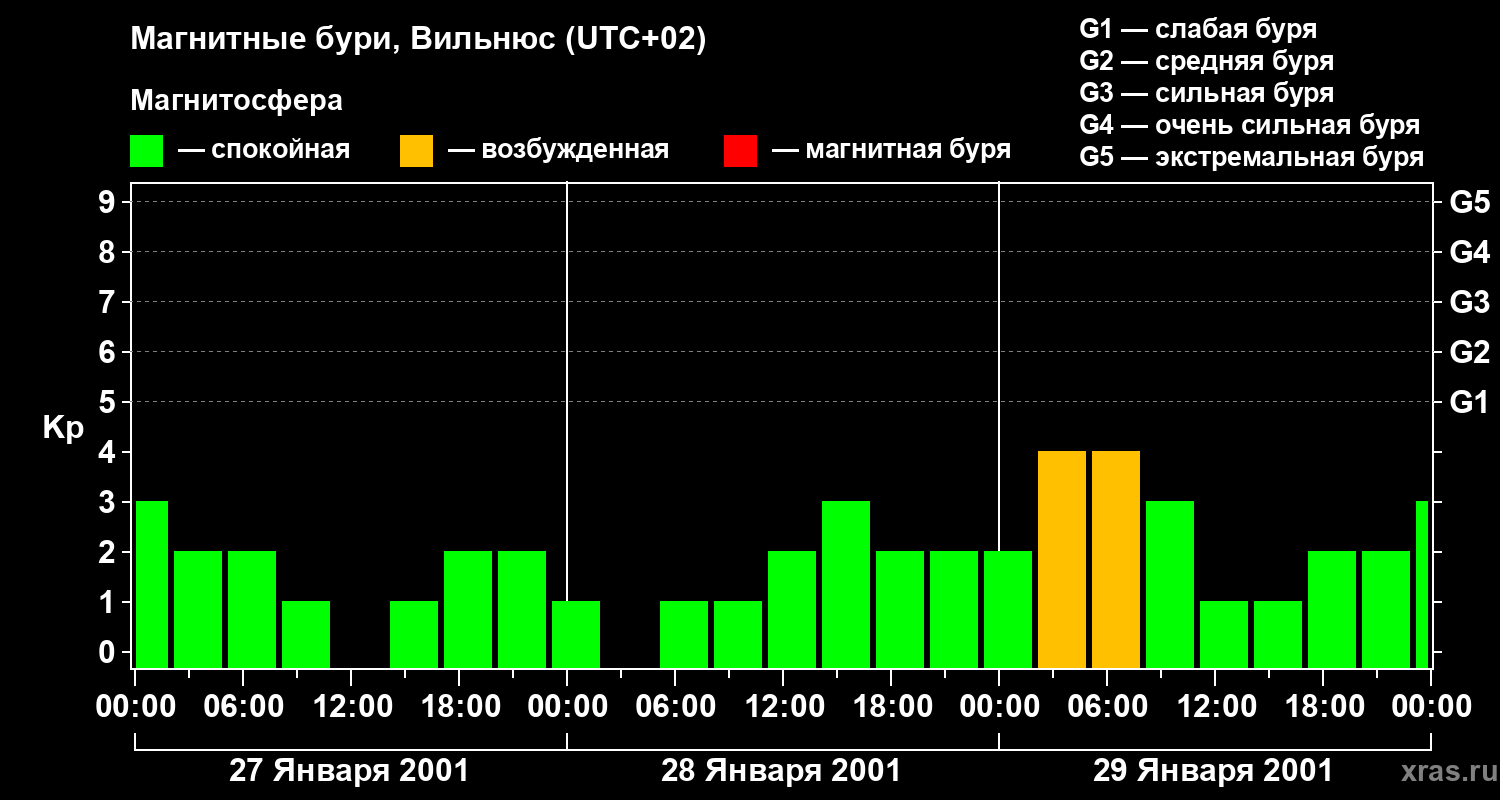1500x800 pixels.
Task: Click the first green Kp 3 bar at 27 January 00:00
Action: click(152, 585)
